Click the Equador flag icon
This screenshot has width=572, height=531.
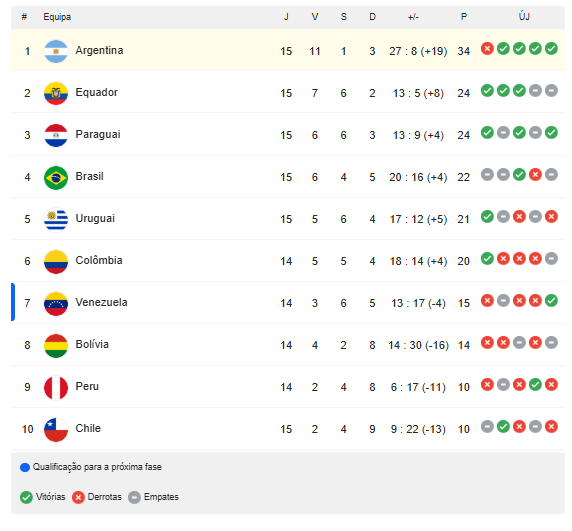tap(56, 93)
